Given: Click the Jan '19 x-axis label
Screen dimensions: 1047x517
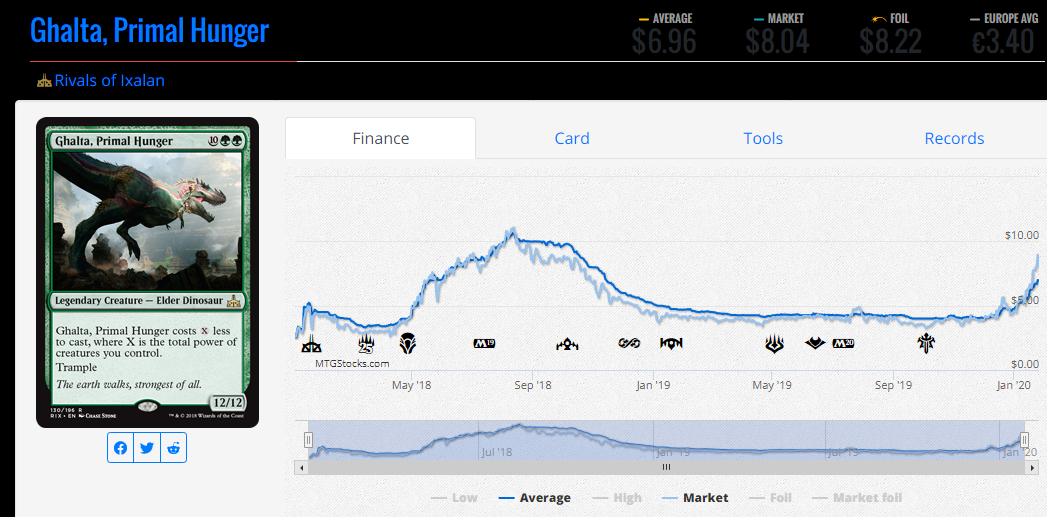Looking at the screenshot, I should coord(653,385).
